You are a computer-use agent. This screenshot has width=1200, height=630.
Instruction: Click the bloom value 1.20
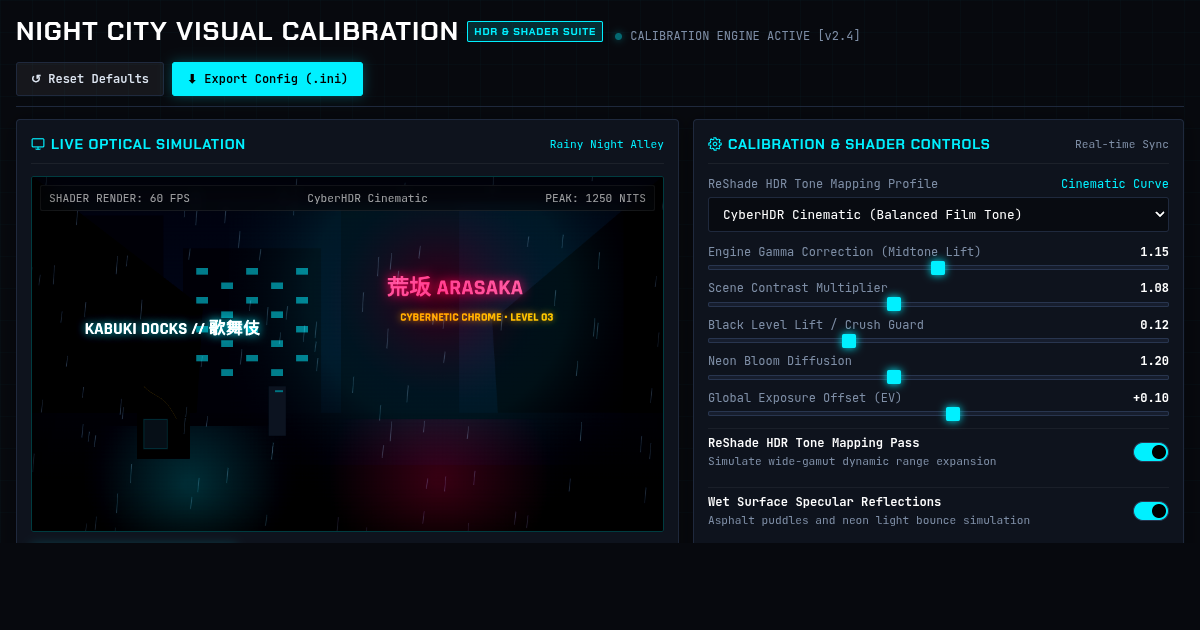click(x=1154, y=361)
